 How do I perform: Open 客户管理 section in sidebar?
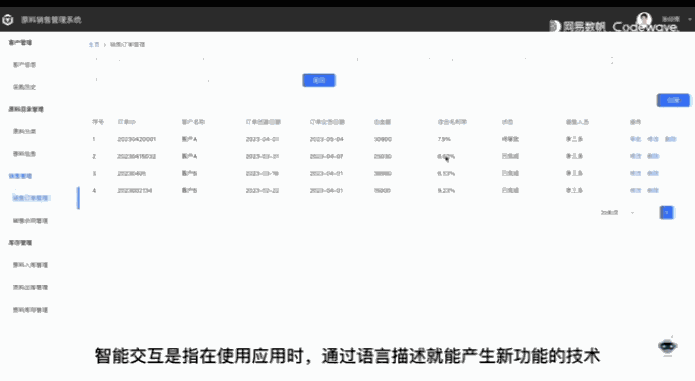click(20, 43)
